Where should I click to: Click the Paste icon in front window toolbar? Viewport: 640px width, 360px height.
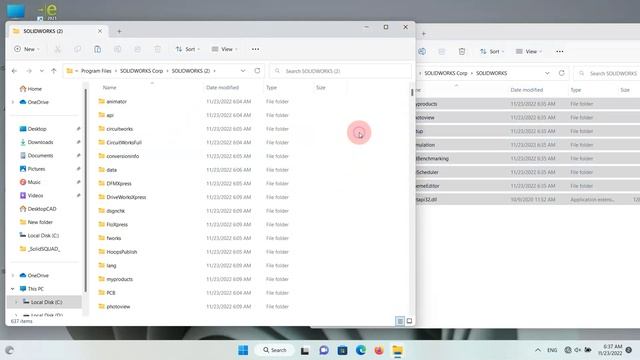97,49
